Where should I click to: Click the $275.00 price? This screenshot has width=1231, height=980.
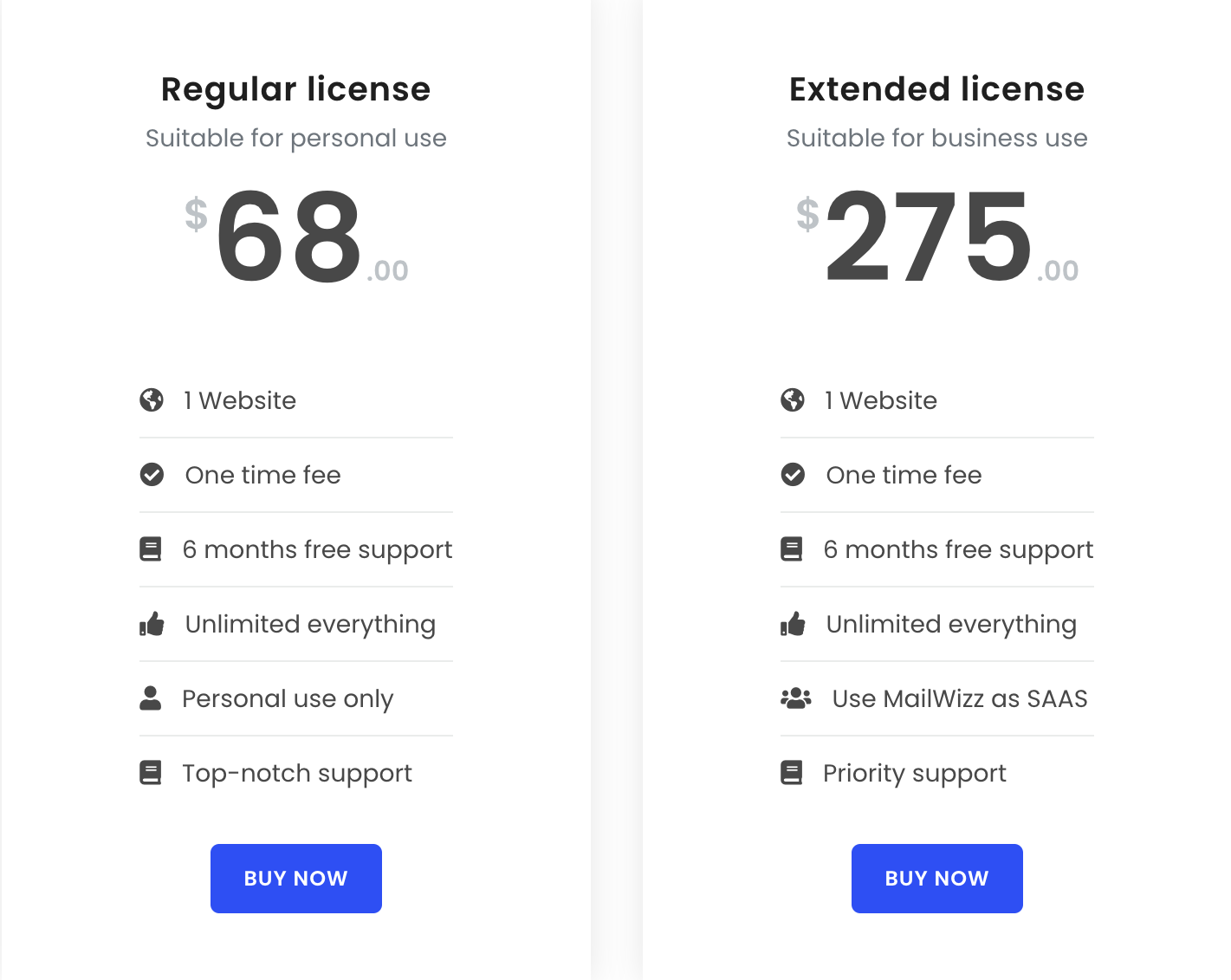pyautogui.click(x=936, y=237)
